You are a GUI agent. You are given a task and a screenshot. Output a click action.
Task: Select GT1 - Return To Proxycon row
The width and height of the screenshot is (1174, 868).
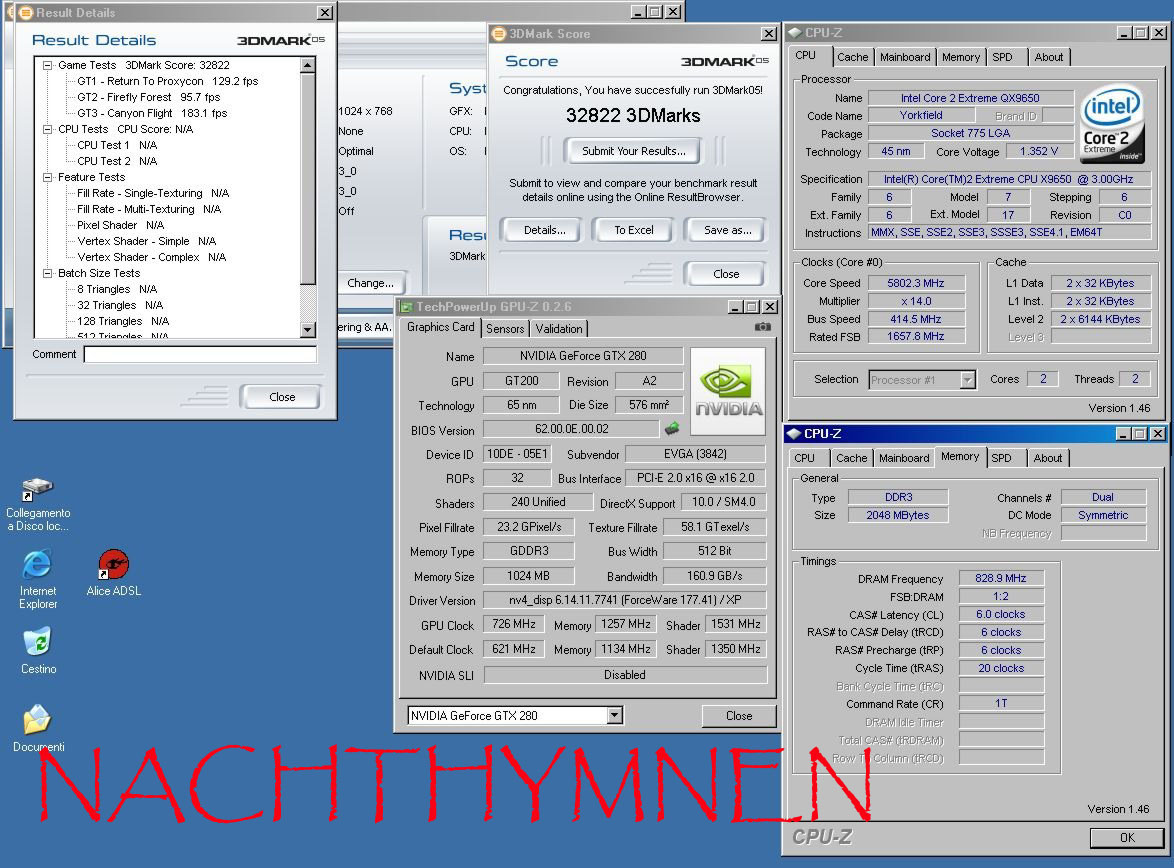pyautogui.click(x=167, y=81)
